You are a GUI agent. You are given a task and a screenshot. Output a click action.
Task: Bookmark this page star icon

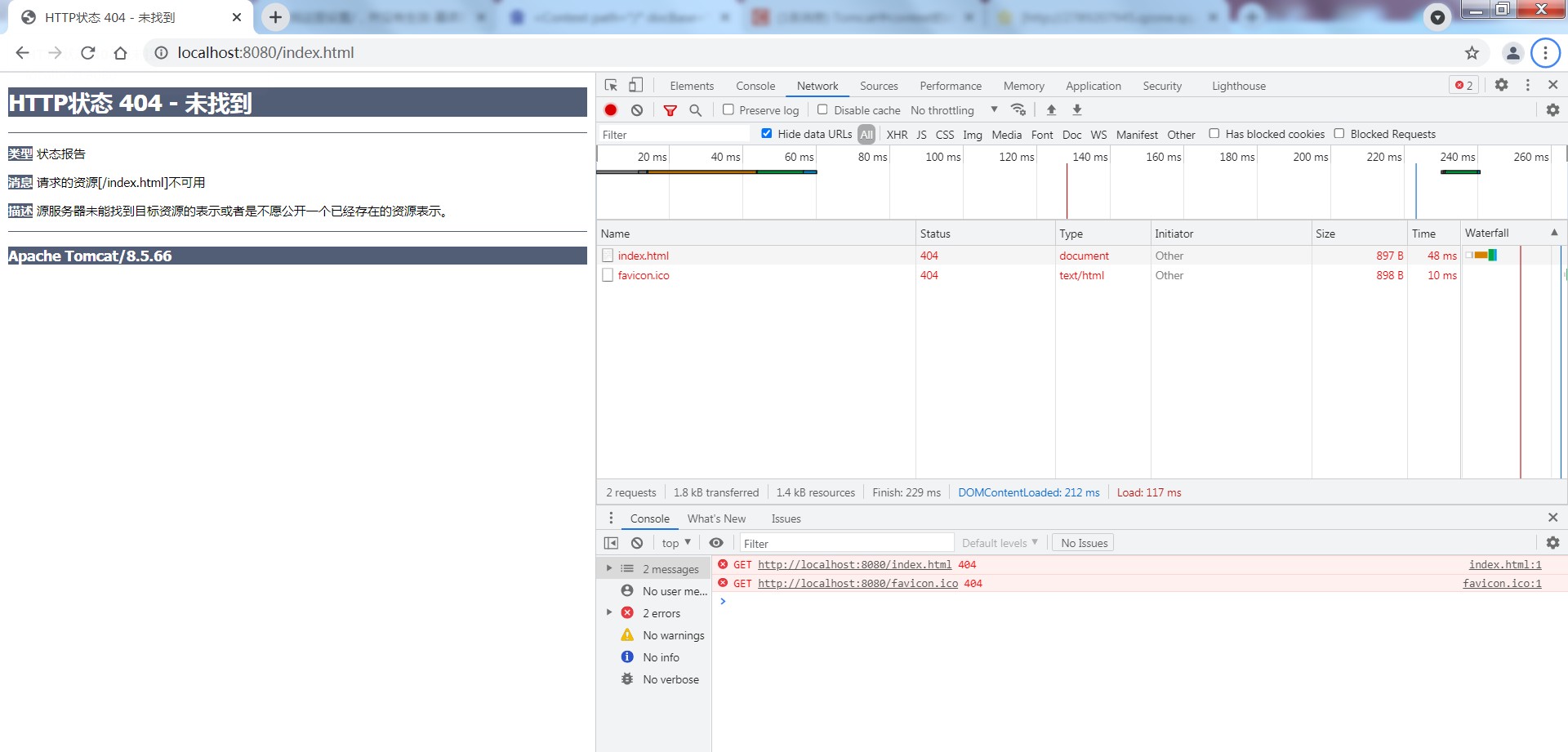1472,53
